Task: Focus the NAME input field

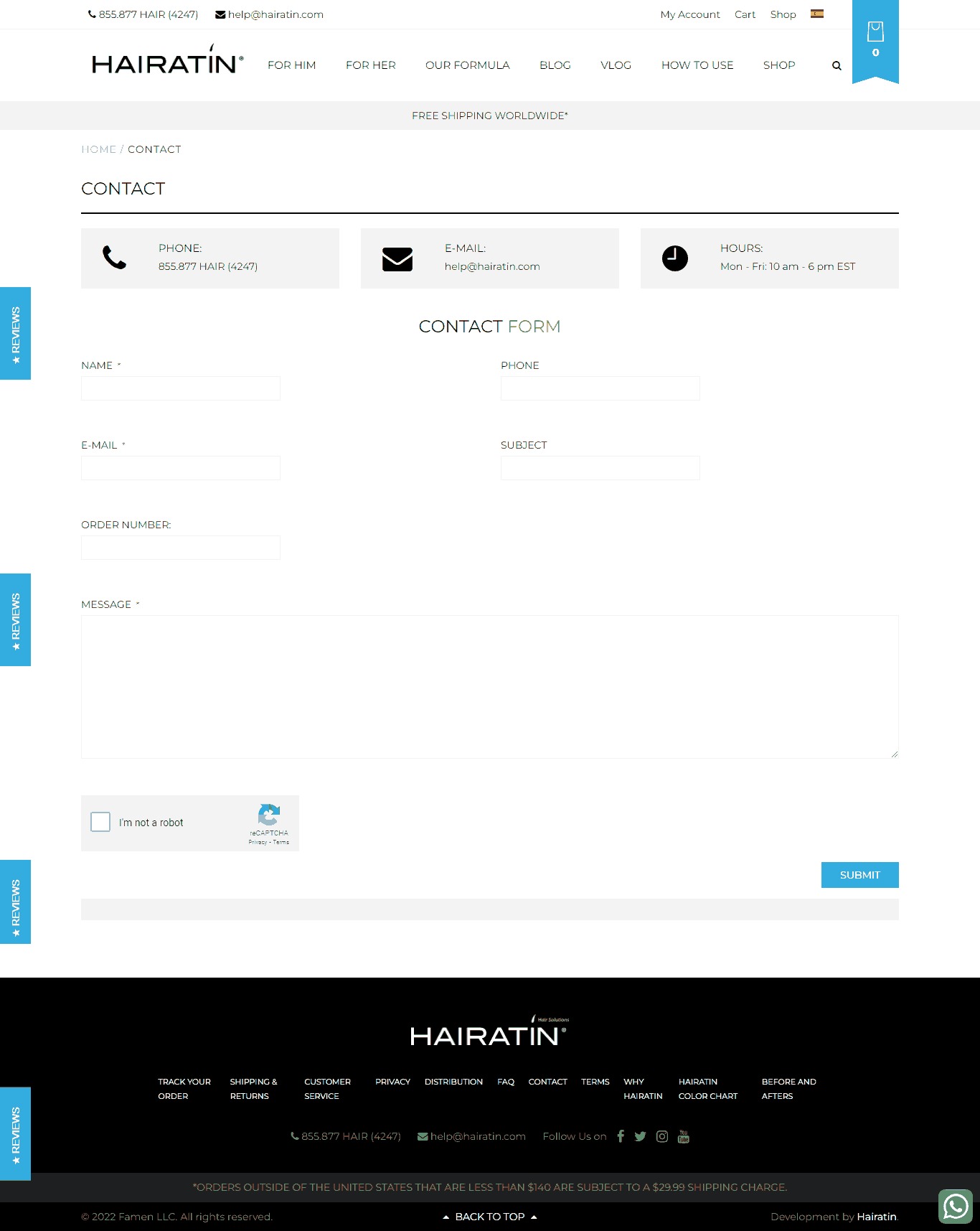Action: click(x=181, y=388)
